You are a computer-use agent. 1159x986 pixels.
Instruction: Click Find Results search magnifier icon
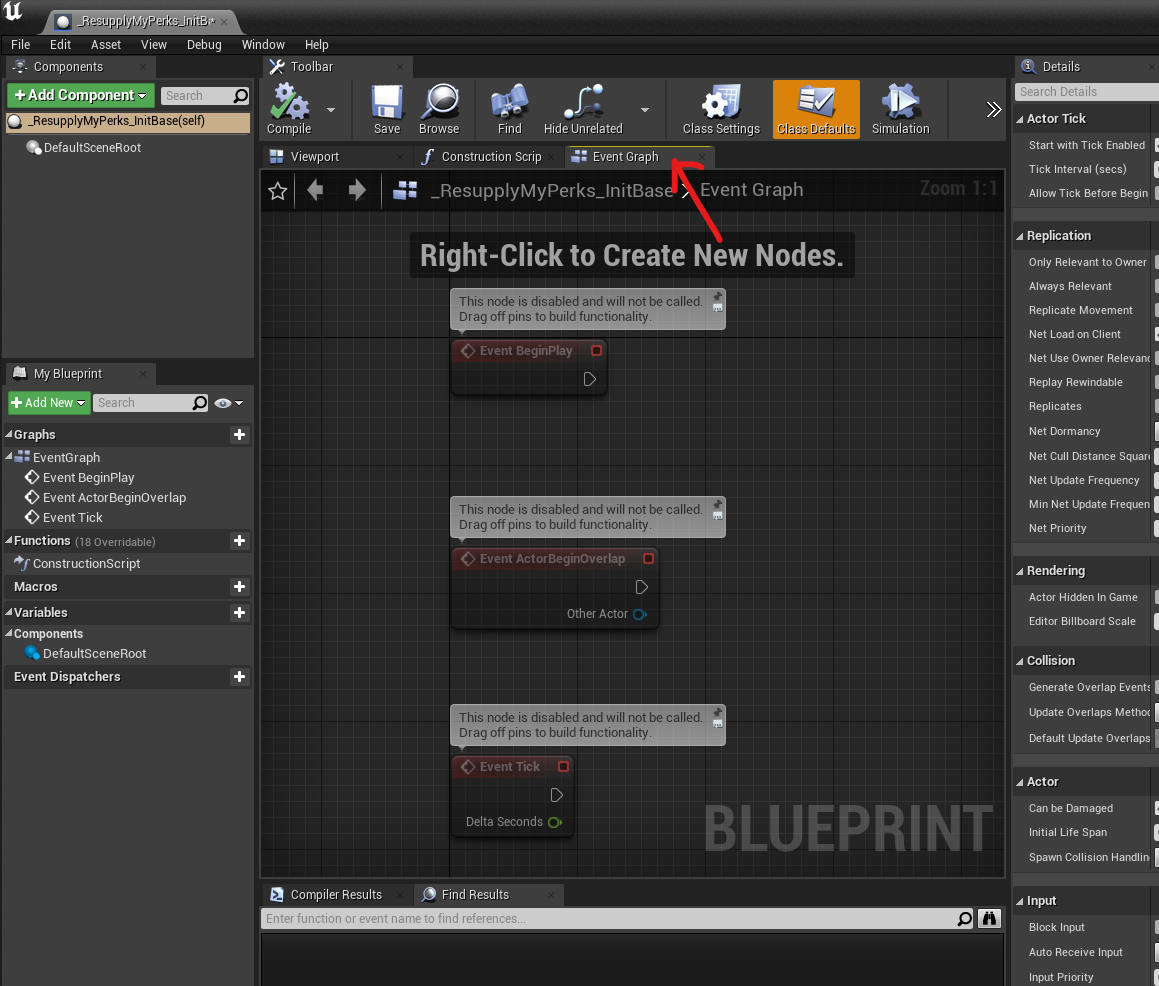(x=965, y=919)
